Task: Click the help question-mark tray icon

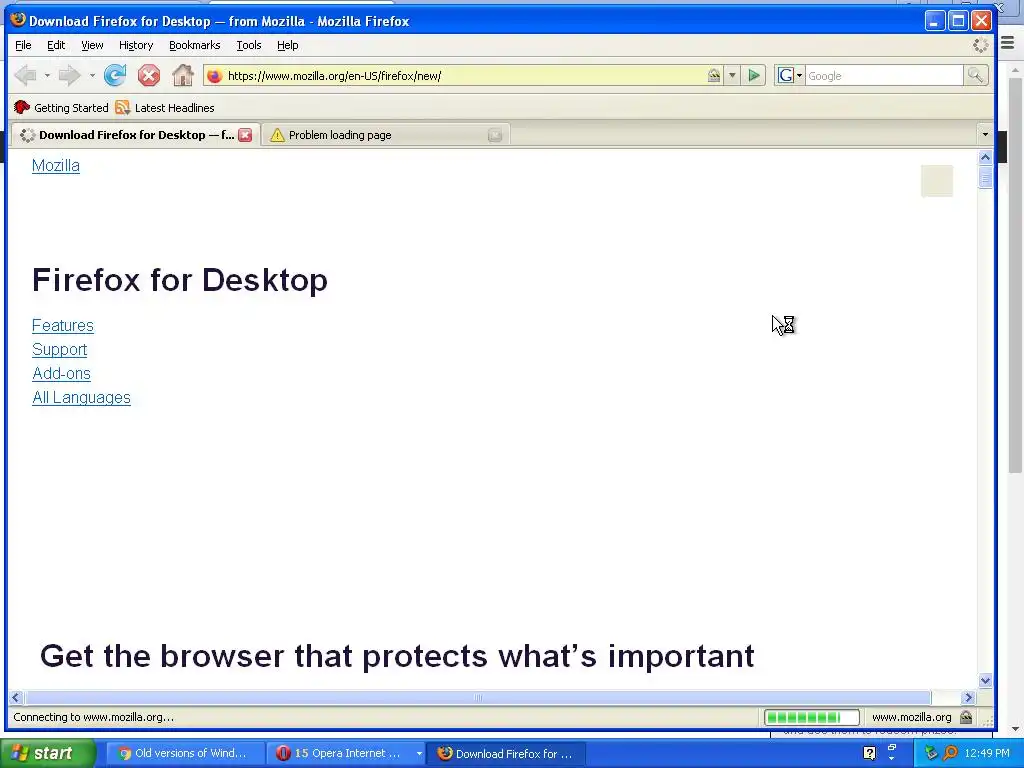Action: coord(869,753)
